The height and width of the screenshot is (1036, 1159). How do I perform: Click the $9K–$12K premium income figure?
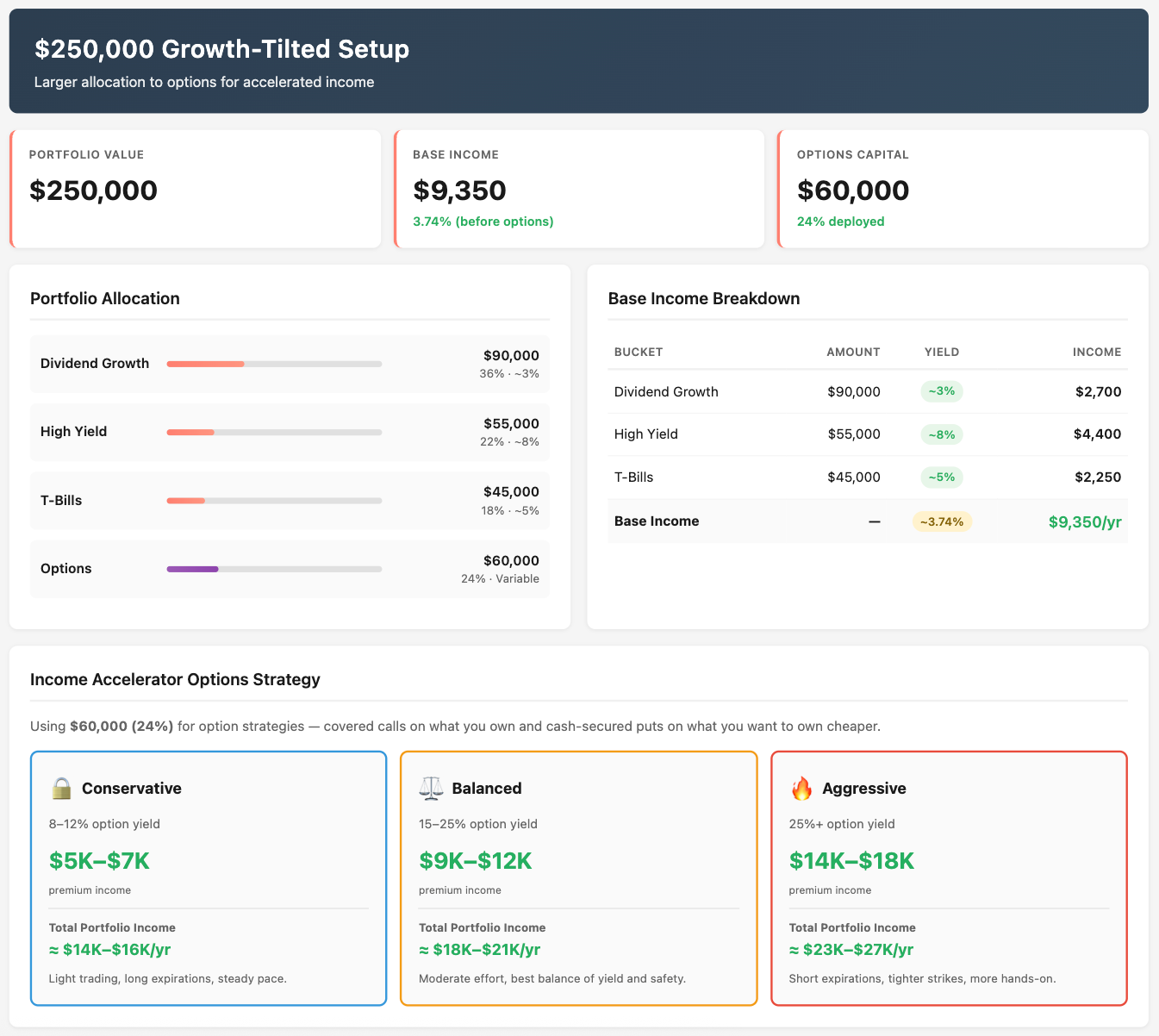click(x=476, y=861)
